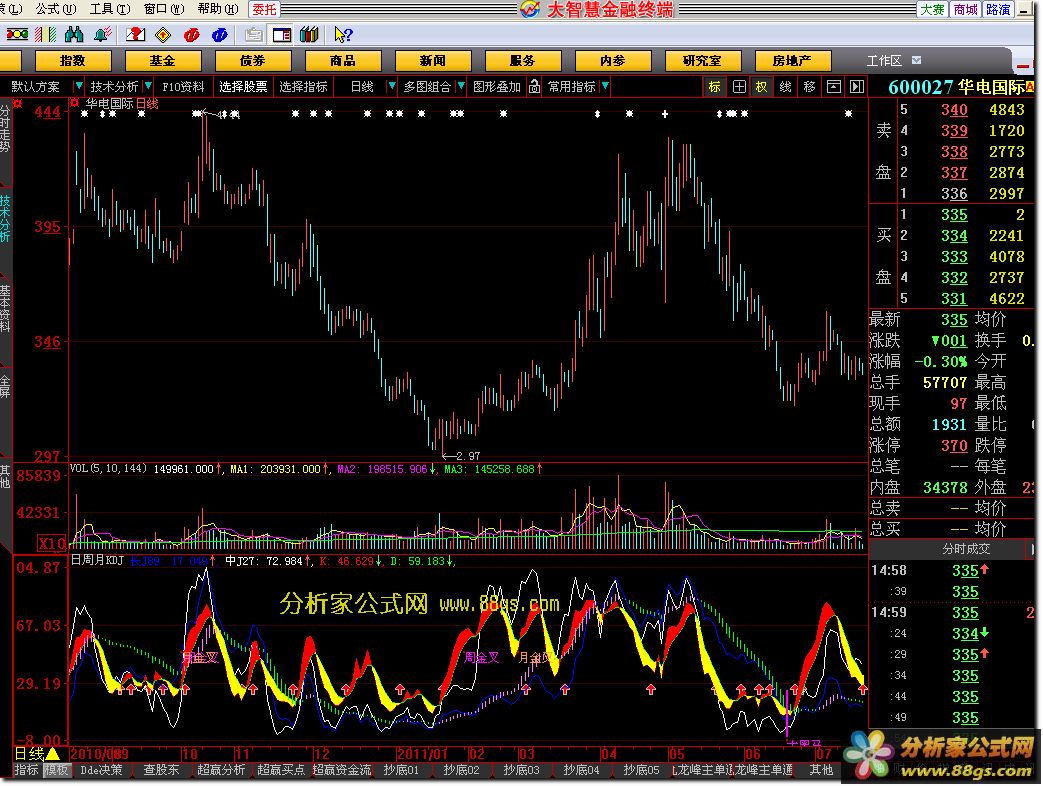Toggle the 移 move button
The height and width of the screenshot is (786, 1043).
point(810,86)
